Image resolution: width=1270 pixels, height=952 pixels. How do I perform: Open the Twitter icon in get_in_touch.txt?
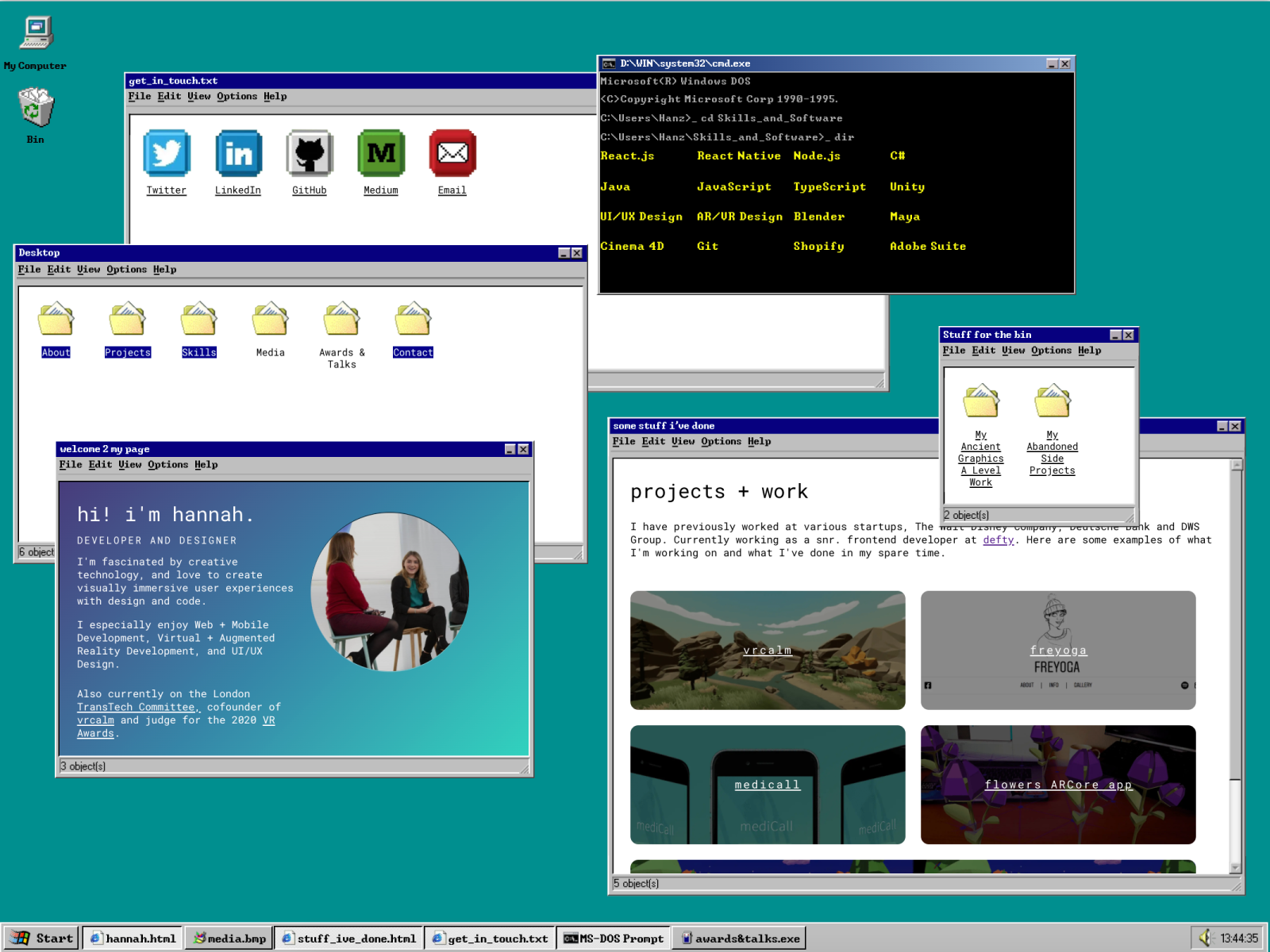(166, 153)
